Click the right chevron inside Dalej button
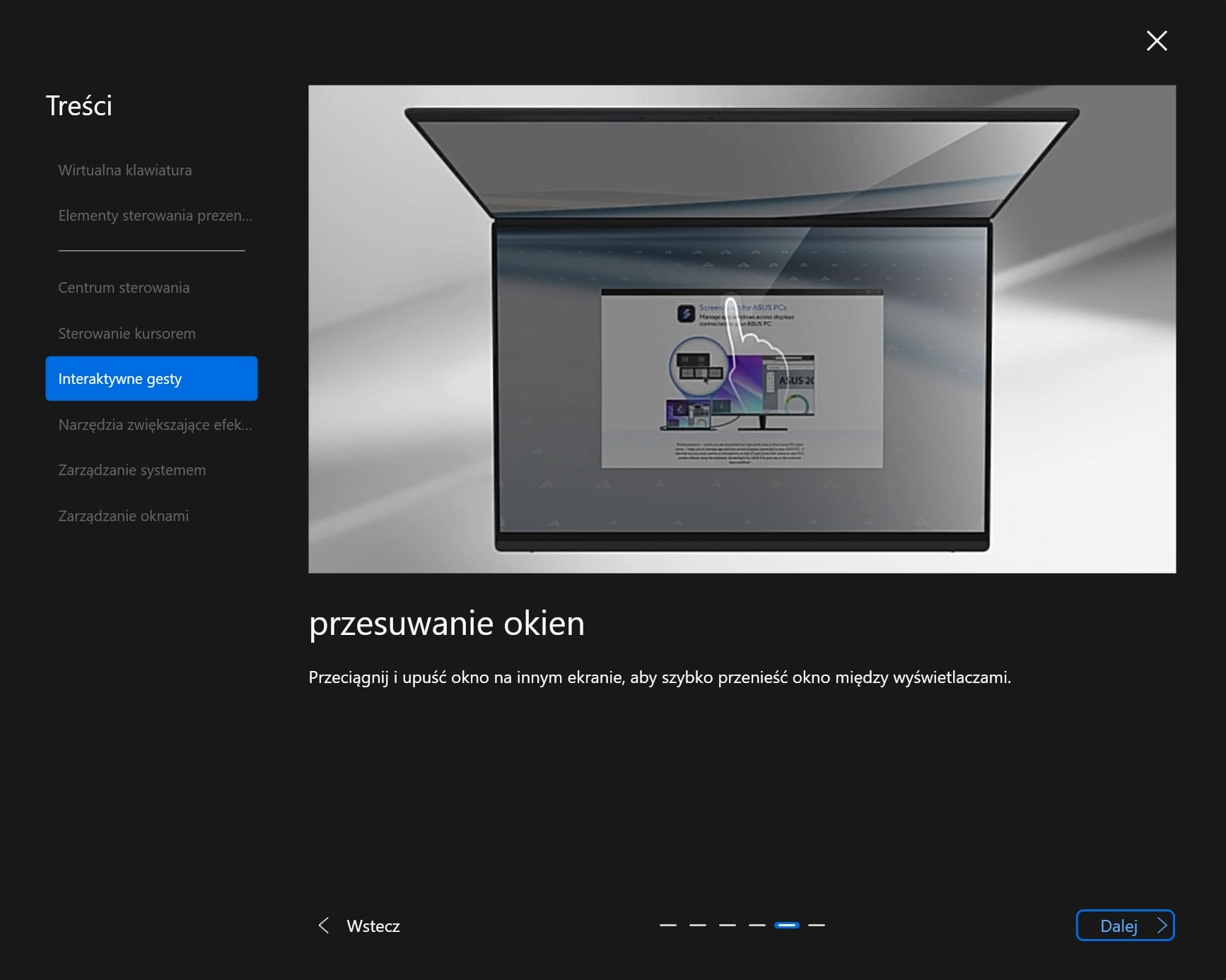Image resolution: width=1226 pixels, height=980 pixels. coord(1161,926)
